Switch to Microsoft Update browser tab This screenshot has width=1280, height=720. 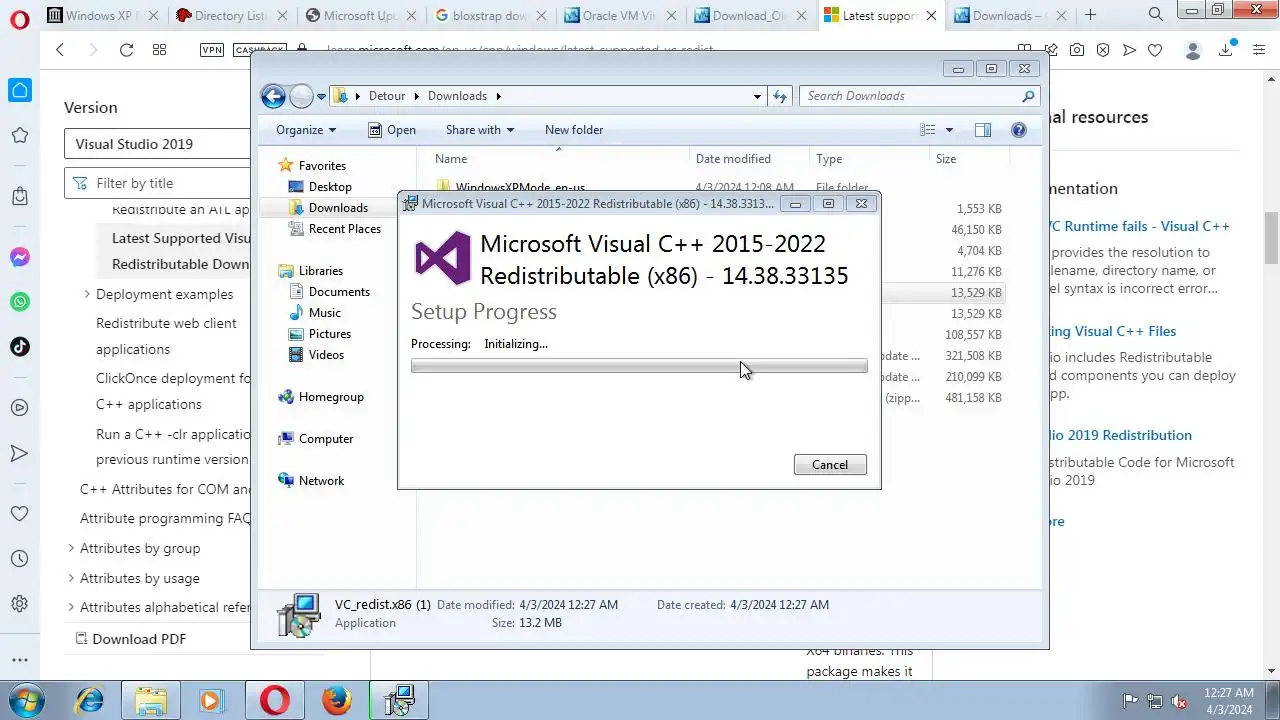361,15
